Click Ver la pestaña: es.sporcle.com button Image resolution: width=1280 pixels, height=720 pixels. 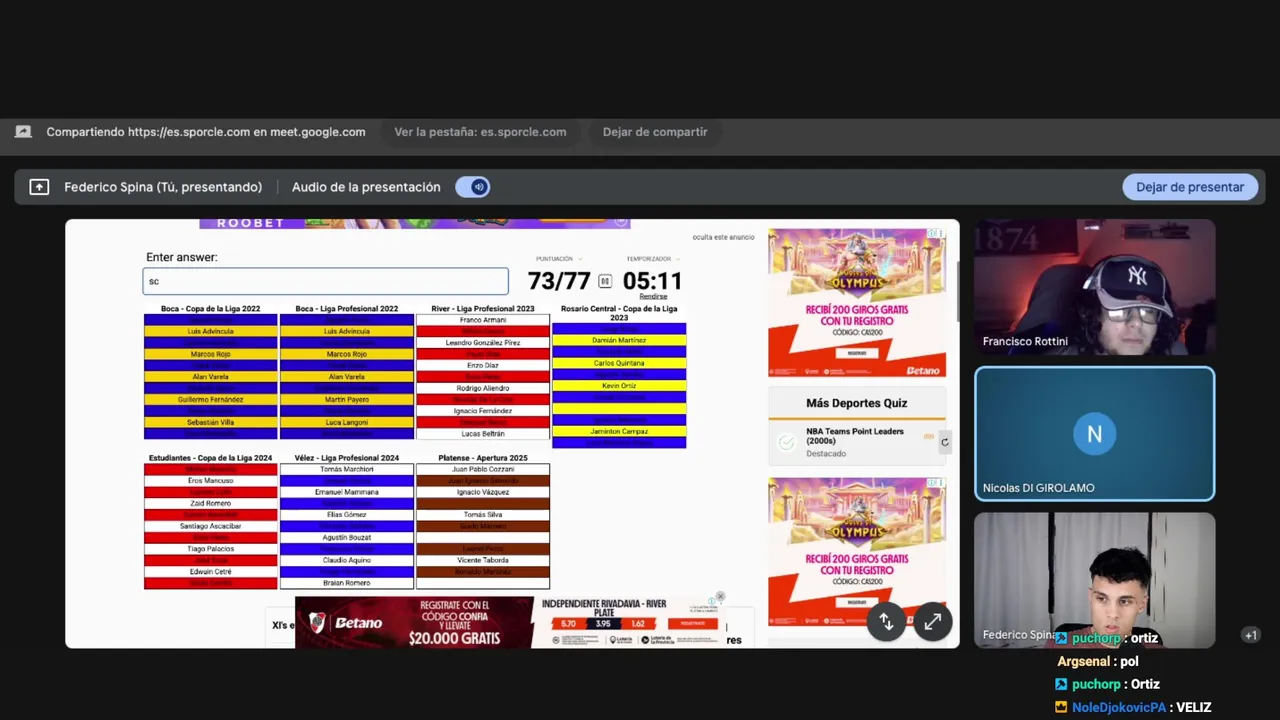coord(480,132)
